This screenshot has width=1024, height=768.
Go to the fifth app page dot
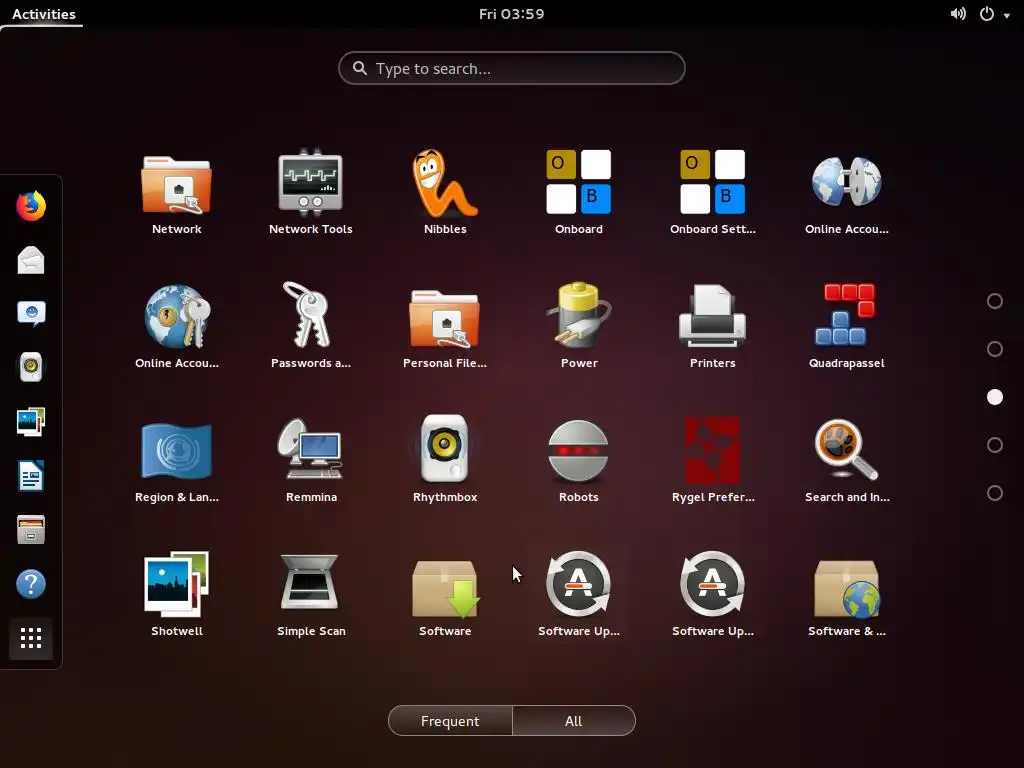click(x=995, y=493)
